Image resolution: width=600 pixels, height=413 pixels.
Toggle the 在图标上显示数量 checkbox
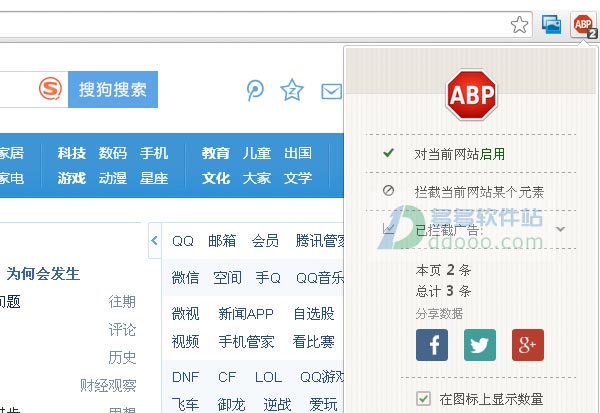click(423, 398)
